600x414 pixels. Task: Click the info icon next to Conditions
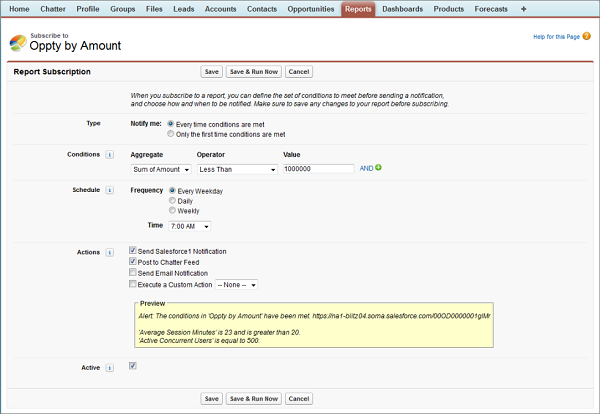point(109,155)
